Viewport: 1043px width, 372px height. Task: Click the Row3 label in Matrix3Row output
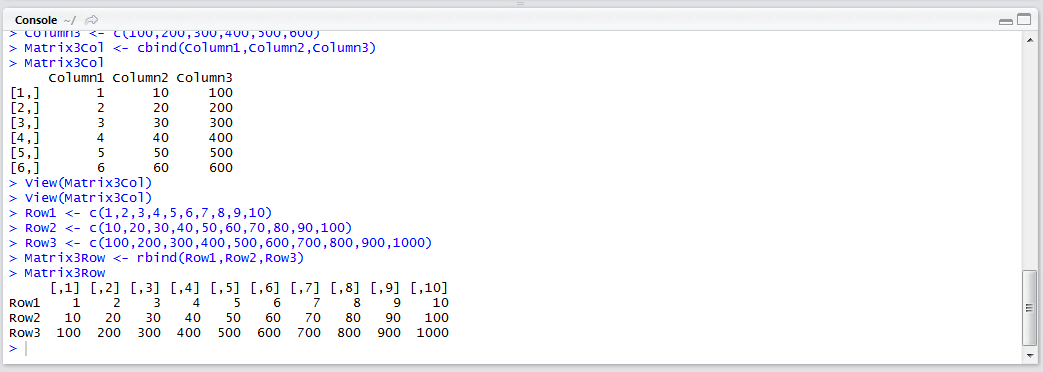pos(25,333)
